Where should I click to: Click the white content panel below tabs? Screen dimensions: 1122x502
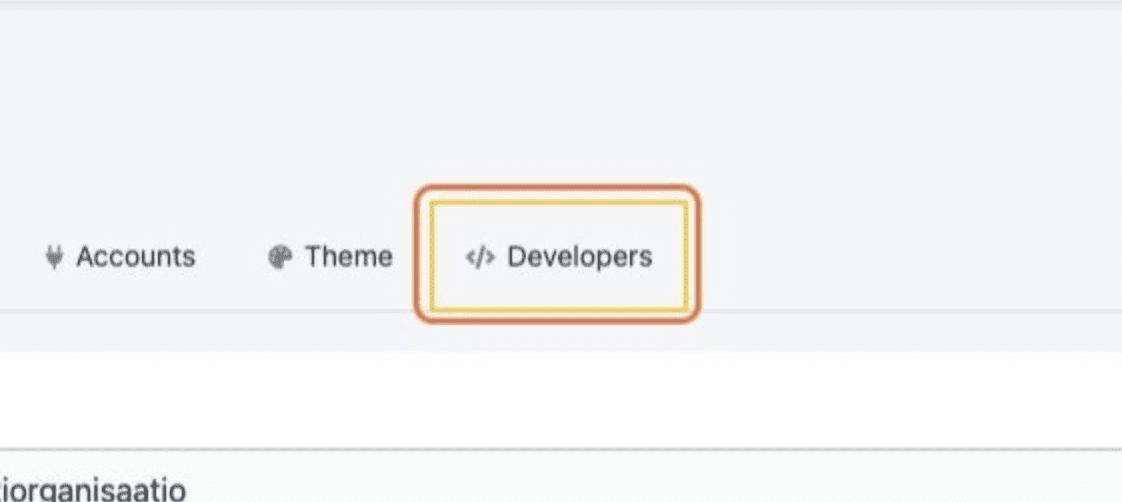(560, 400)
